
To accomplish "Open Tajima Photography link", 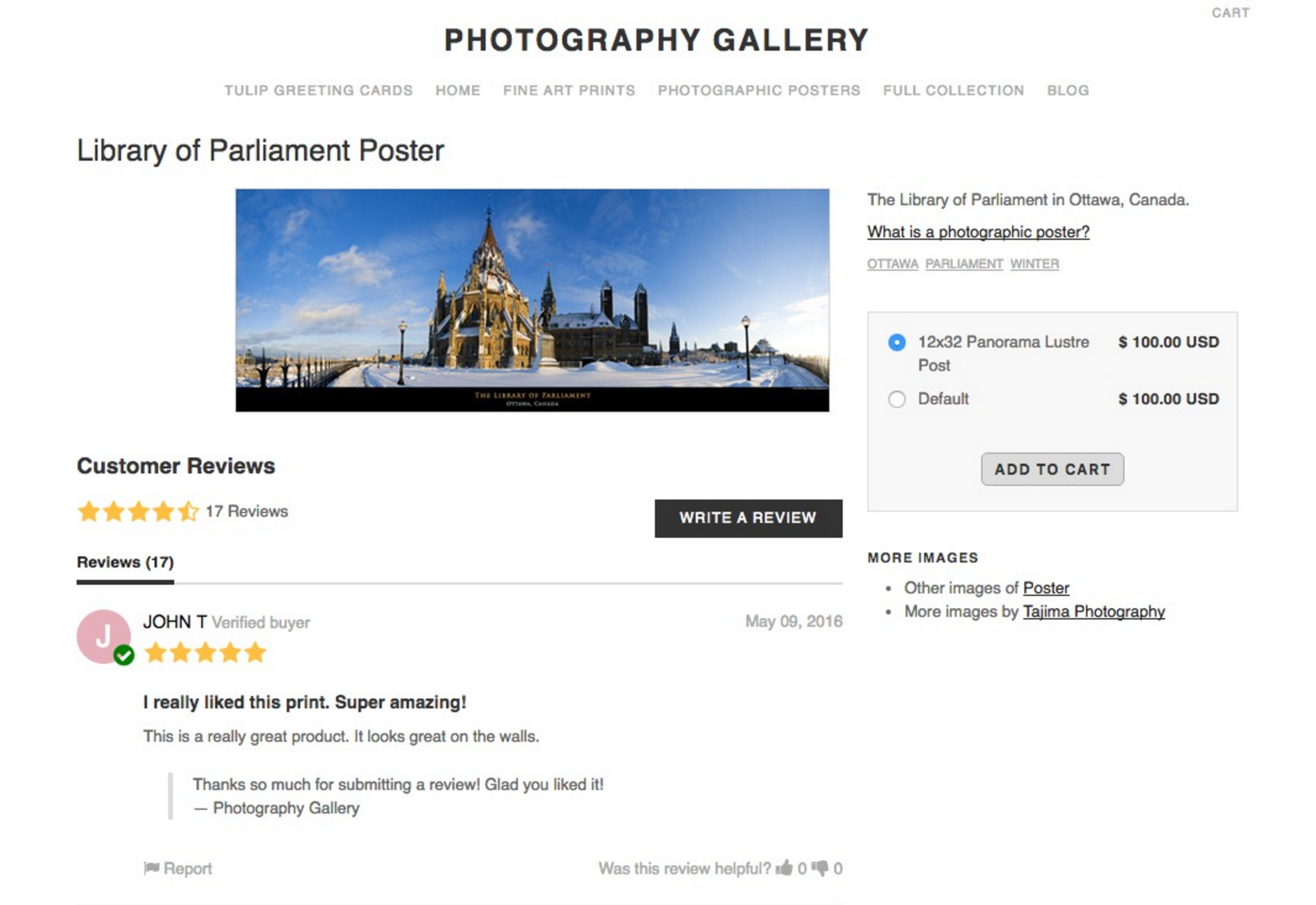I will pos(1094,611).
